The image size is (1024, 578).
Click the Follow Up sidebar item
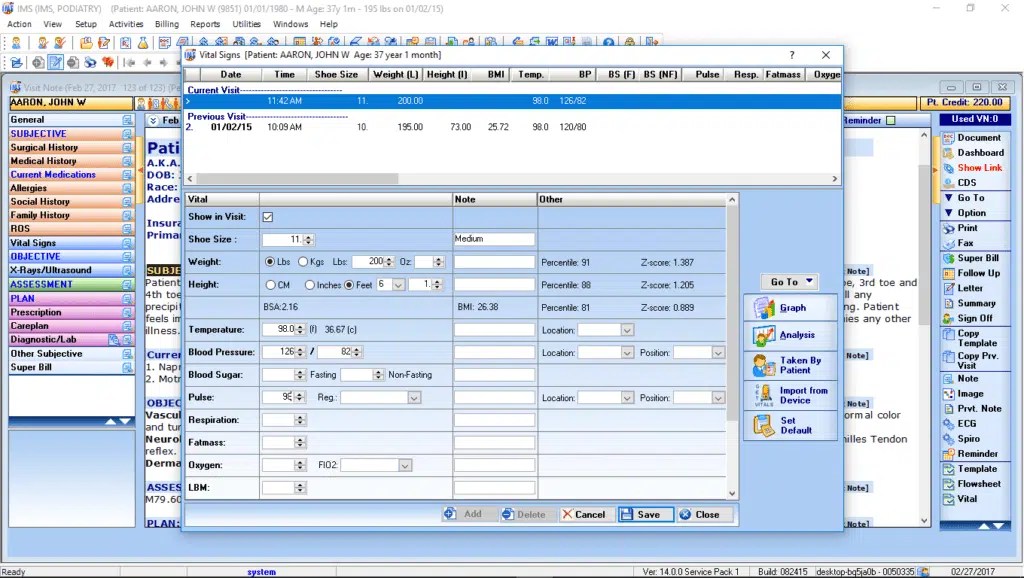974,273
